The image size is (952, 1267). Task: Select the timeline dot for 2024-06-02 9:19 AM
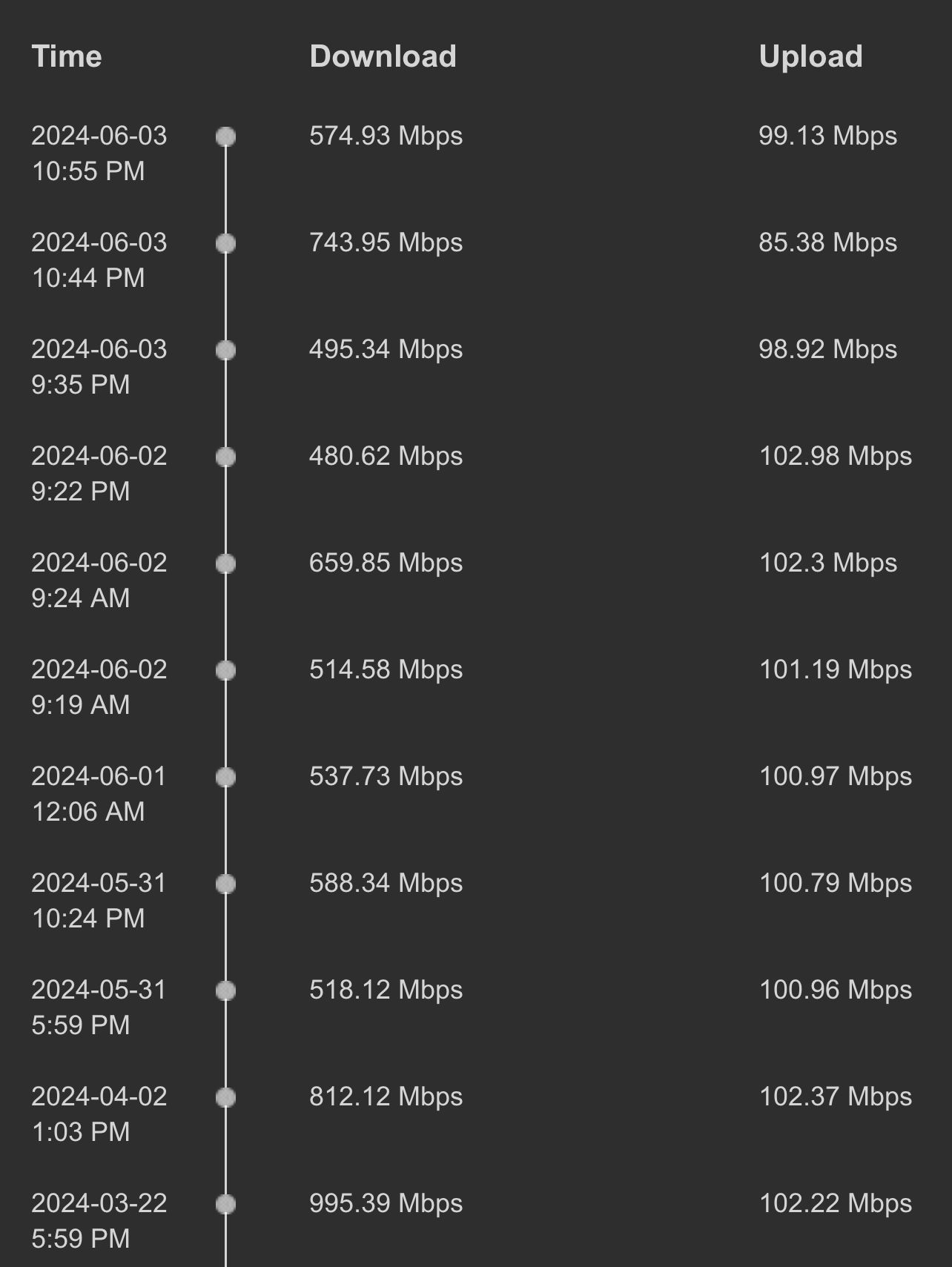point(225,671)
